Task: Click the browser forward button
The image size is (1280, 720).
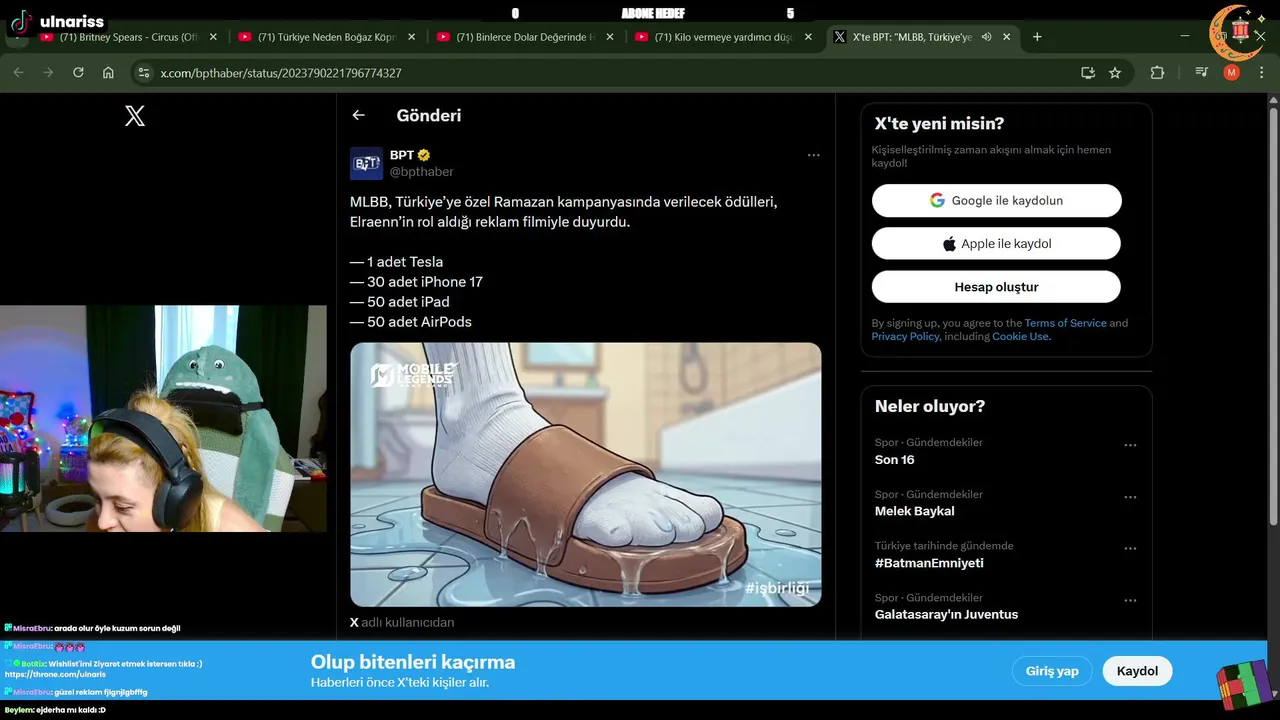Action: 48,72
